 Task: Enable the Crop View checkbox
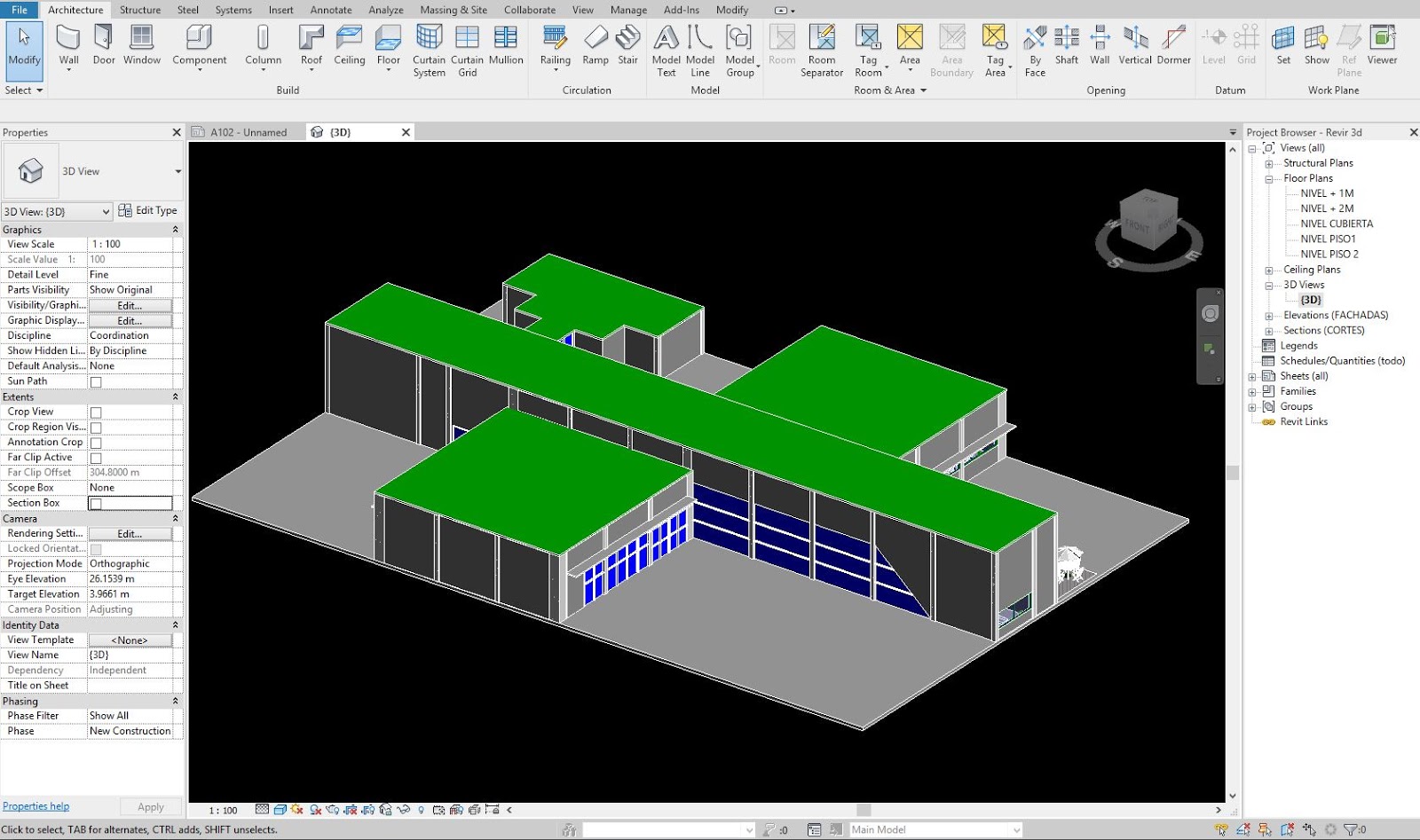pyautogui.click(x=94, y=411)
